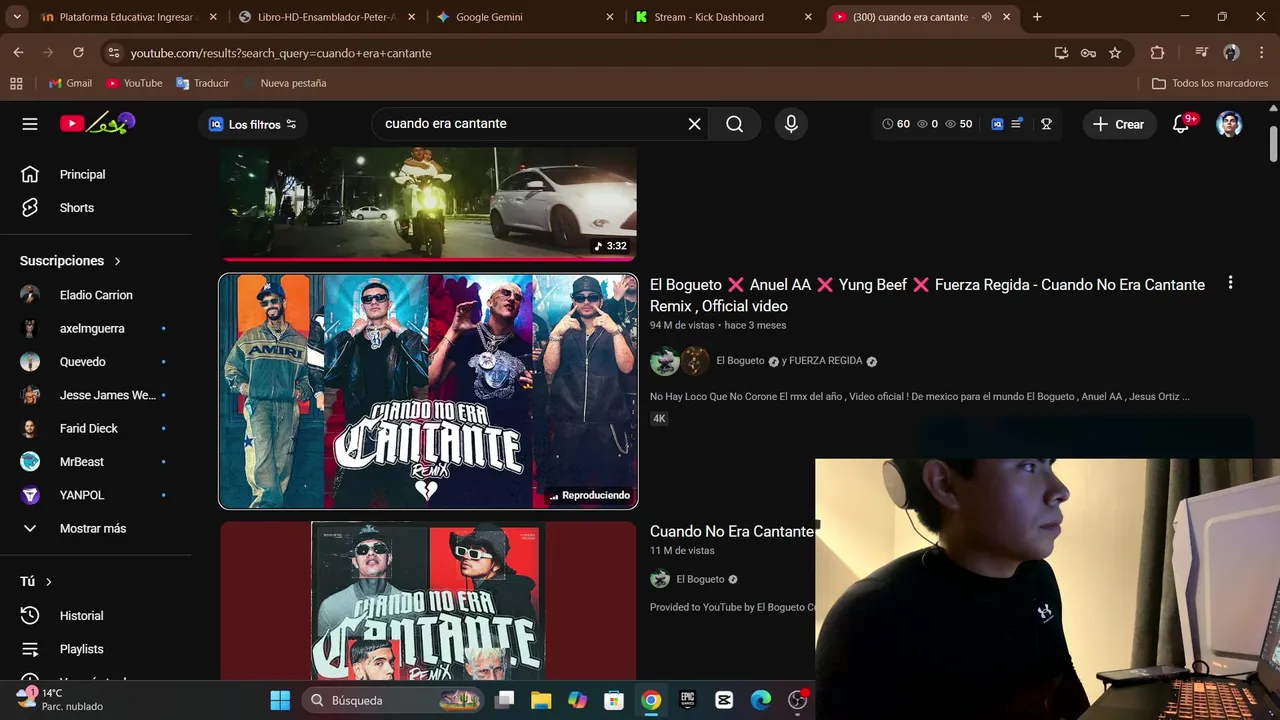Start voice search with the microphone
Image resolution: width=1280 pixels, height=720 pixels.
click(791, 124)
